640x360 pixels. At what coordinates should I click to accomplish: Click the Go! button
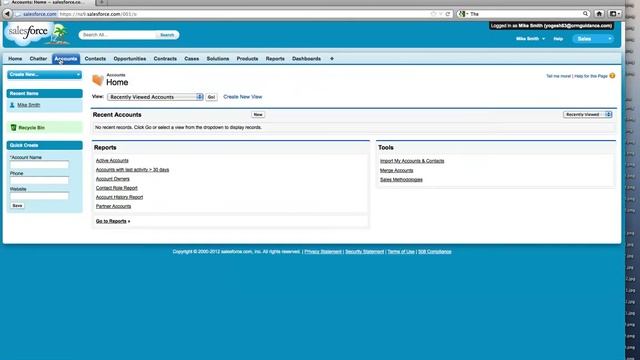coord(211,97)
